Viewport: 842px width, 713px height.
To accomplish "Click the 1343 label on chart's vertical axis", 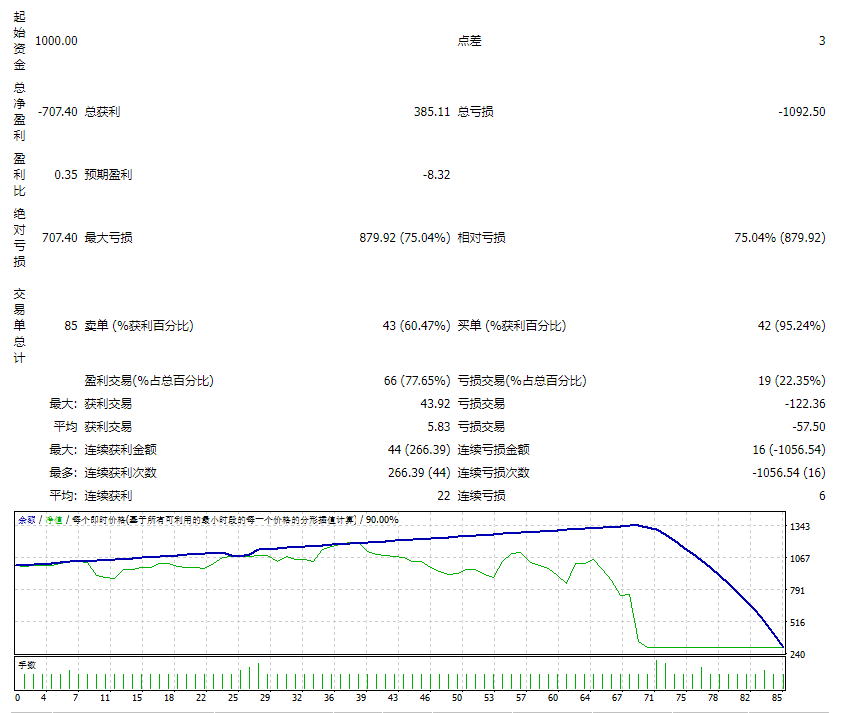I will click(x=800, y=527).
